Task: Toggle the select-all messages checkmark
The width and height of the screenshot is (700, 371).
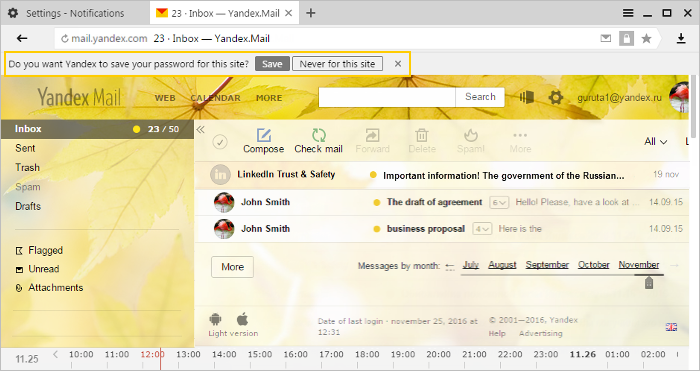Action: (220, 142)
